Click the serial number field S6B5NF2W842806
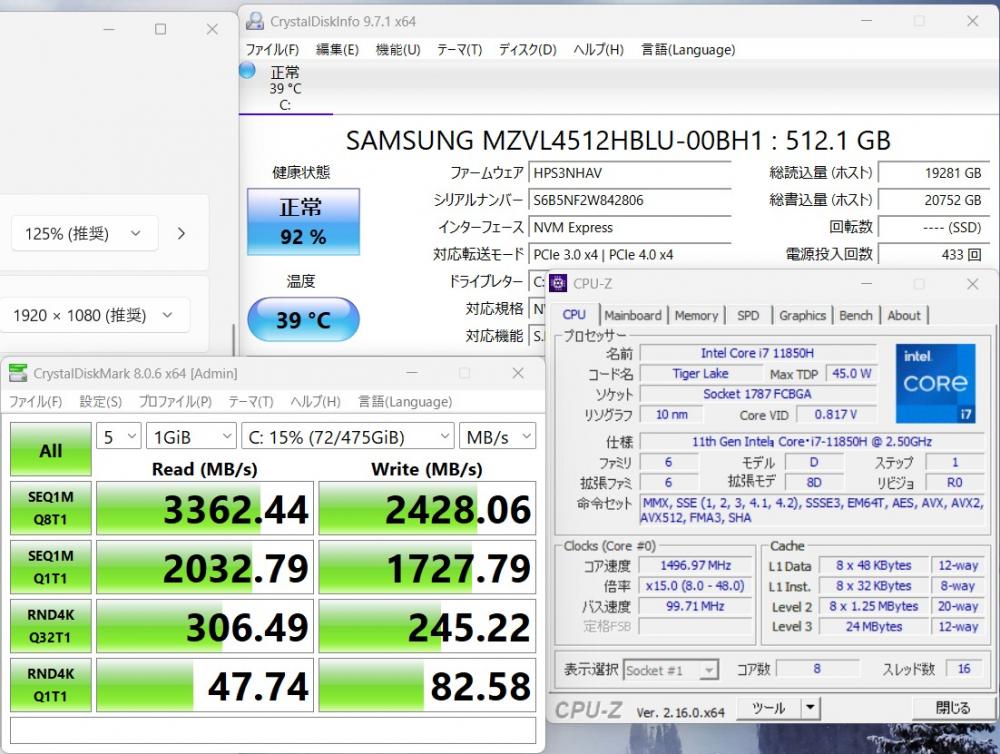 pyautogui.click(x=630, y=200)
